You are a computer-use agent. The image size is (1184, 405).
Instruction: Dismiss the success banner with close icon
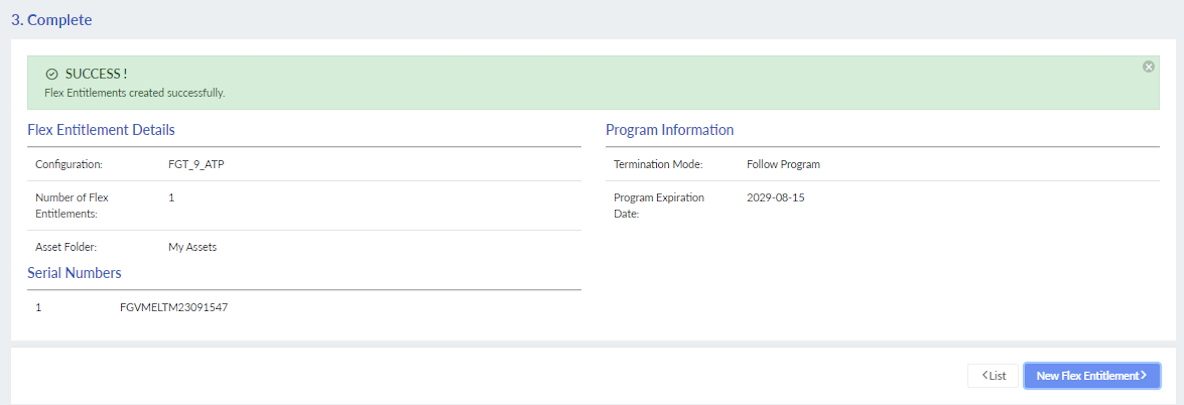coord(1148,67)
